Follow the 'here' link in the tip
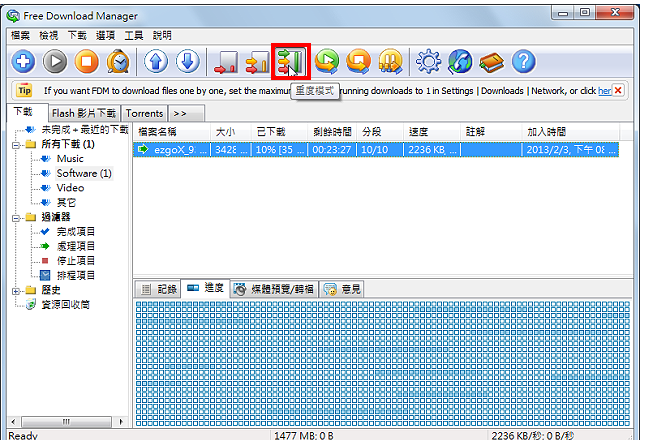 coord(604,91)
